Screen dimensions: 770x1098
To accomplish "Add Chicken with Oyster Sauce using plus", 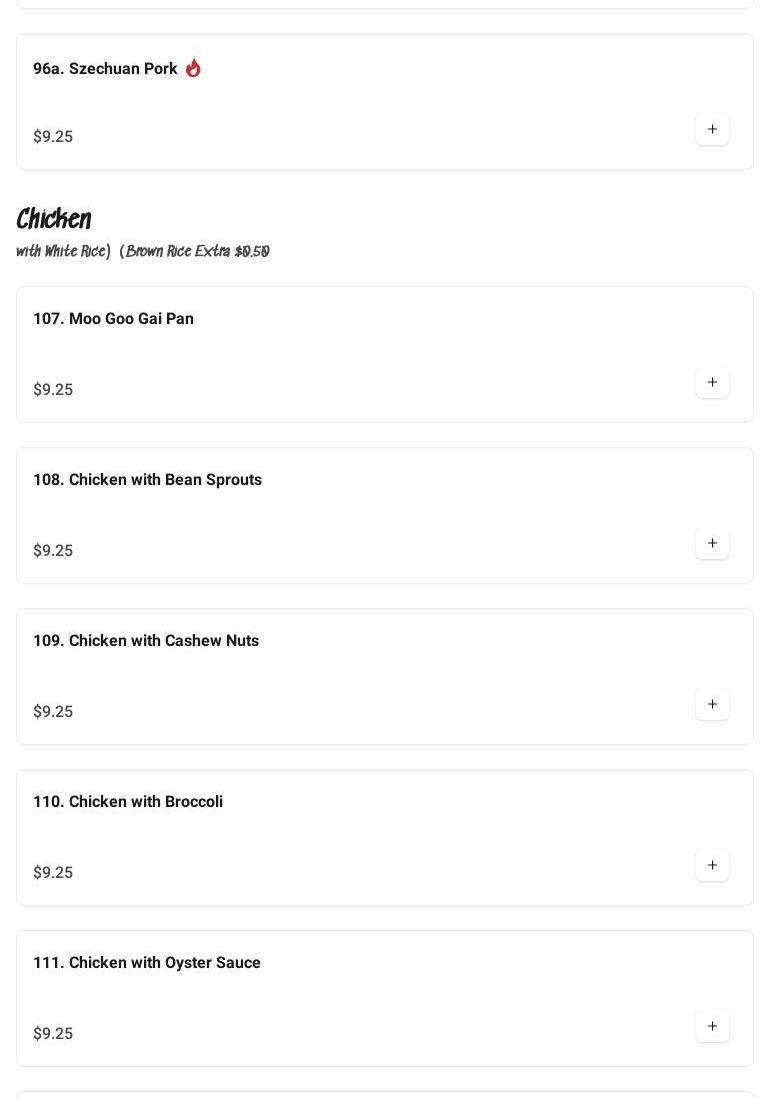I will click(x=712, y=1026).
